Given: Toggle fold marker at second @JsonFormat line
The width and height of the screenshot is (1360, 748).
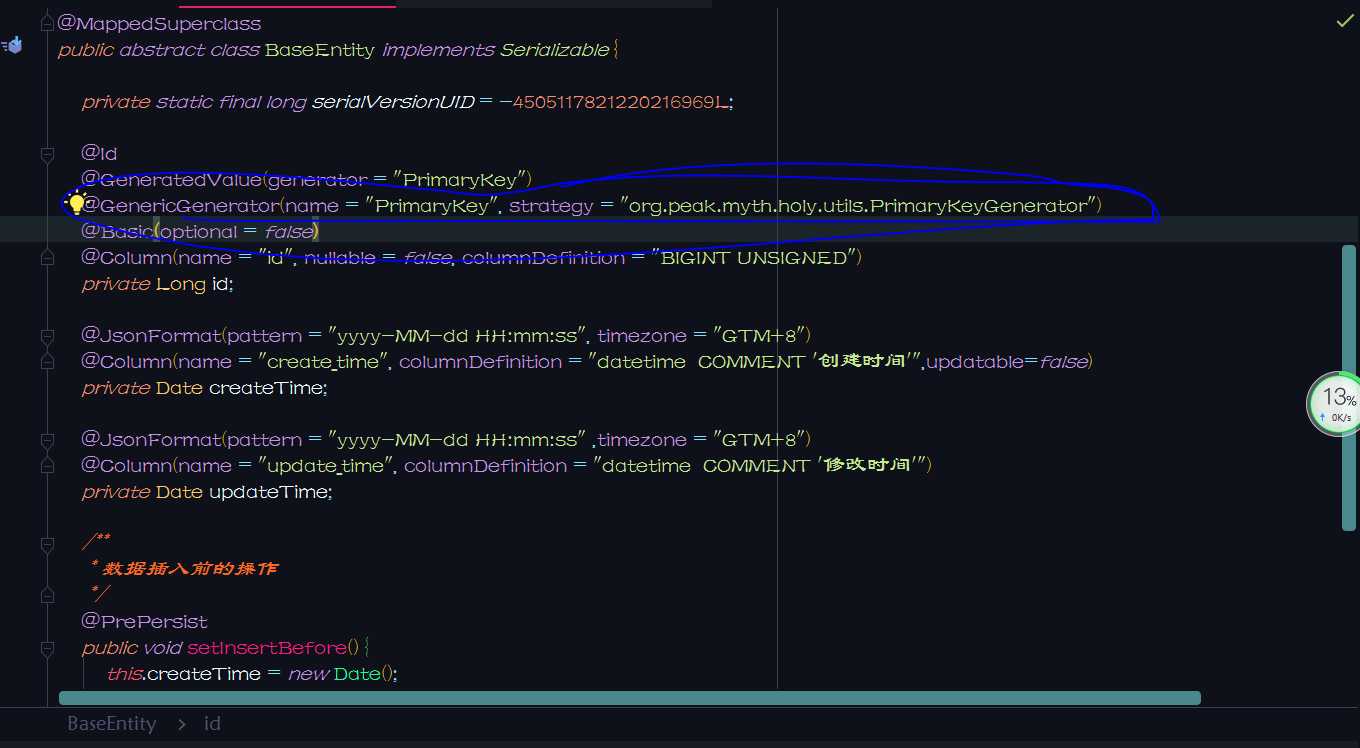Looking at the screenshot, I should pyautogui.click(x=47, y=440).
